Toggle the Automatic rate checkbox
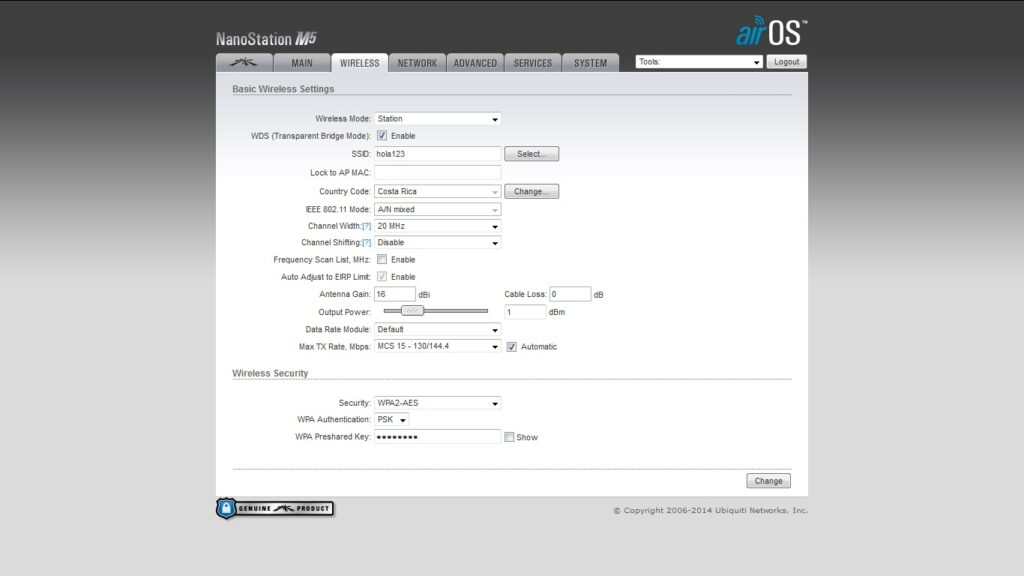1024x576 pixels. coord(512,347)
